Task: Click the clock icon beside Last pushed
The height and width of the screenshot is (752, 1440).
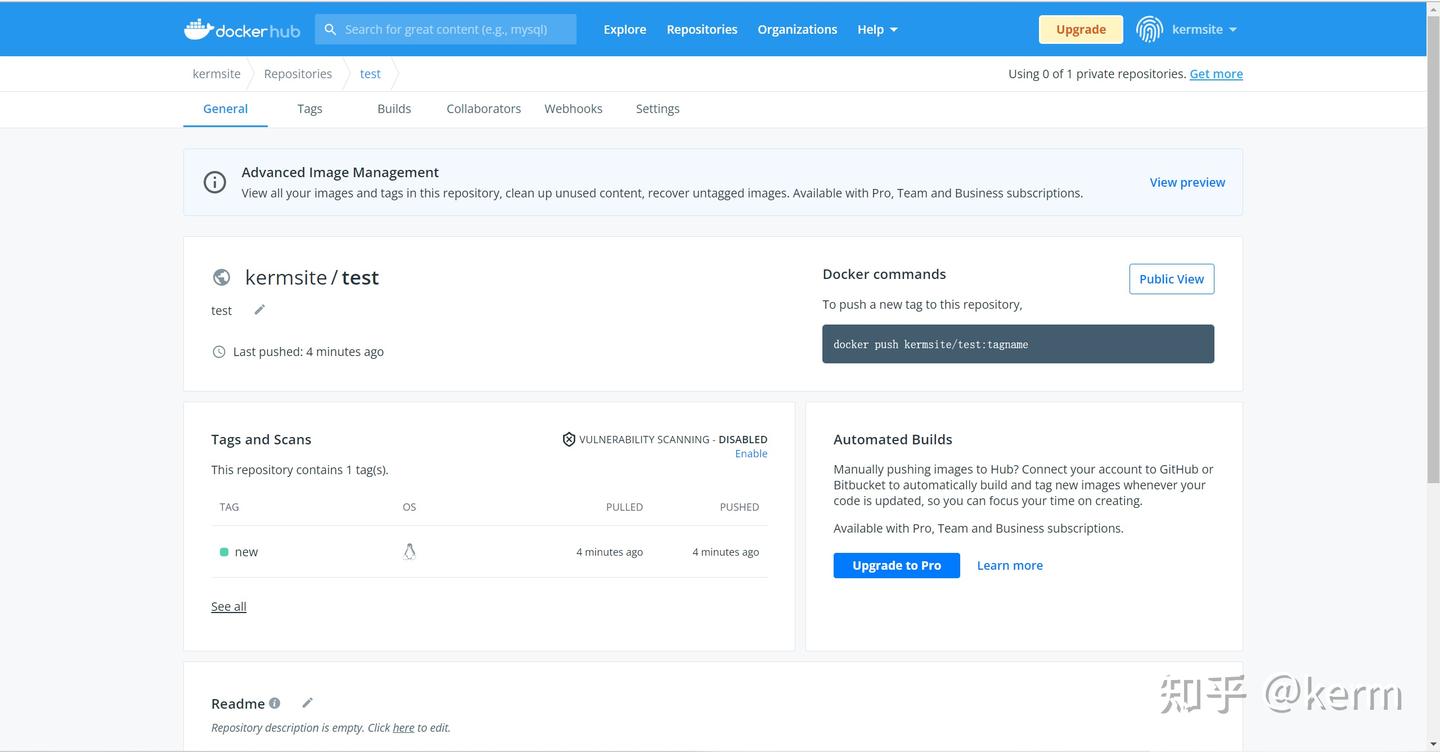Action: click(x=219, y=352)
